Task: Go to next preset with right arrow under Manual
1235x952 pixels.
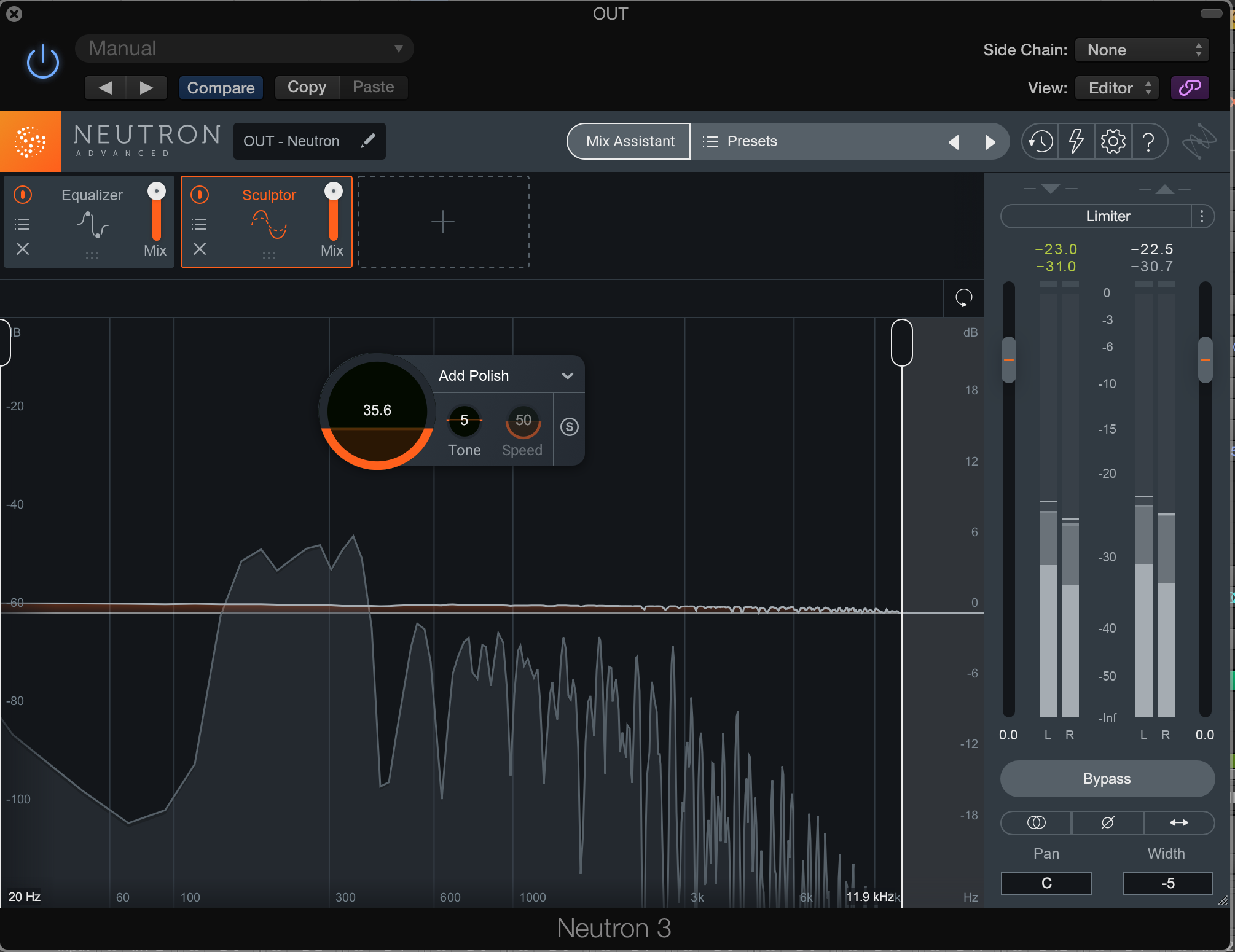Action: pyautogui.click(x=146, y=88)
